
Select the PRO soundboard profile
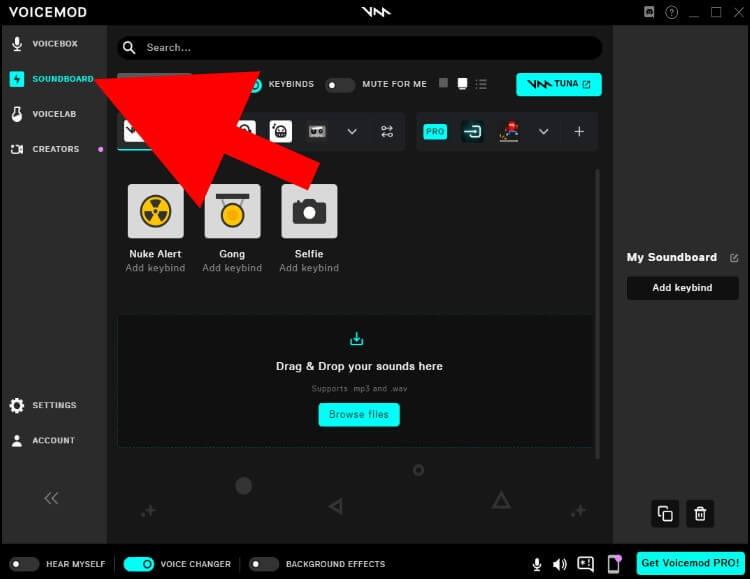click(x=435, y=132)
